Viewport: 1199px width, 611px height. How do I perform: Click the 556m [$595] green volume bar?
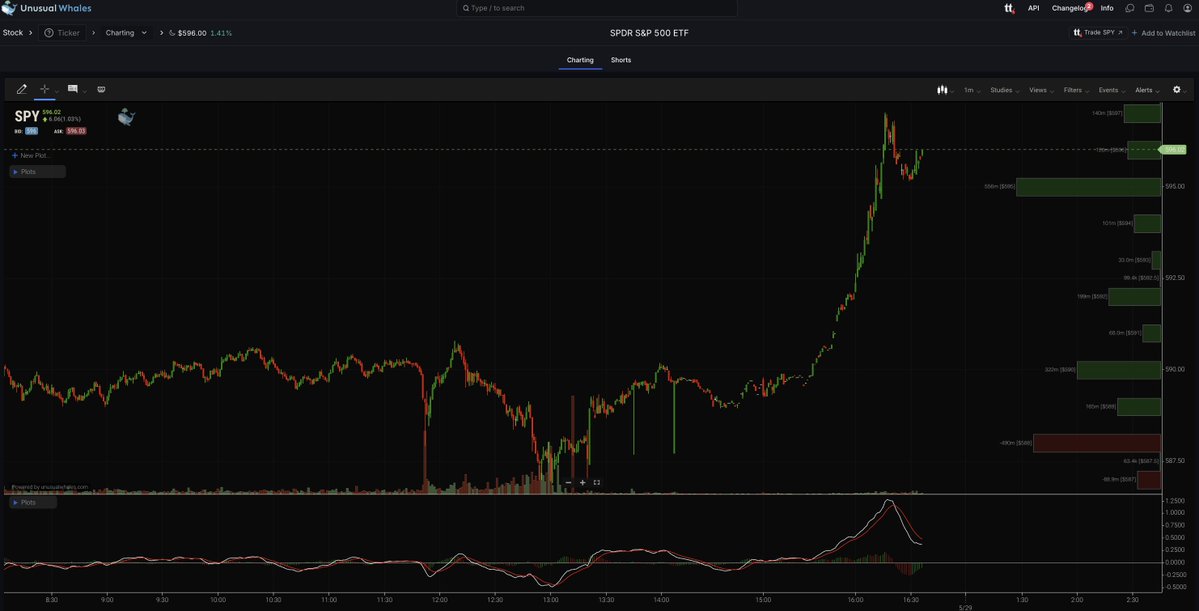(1088, 187)
